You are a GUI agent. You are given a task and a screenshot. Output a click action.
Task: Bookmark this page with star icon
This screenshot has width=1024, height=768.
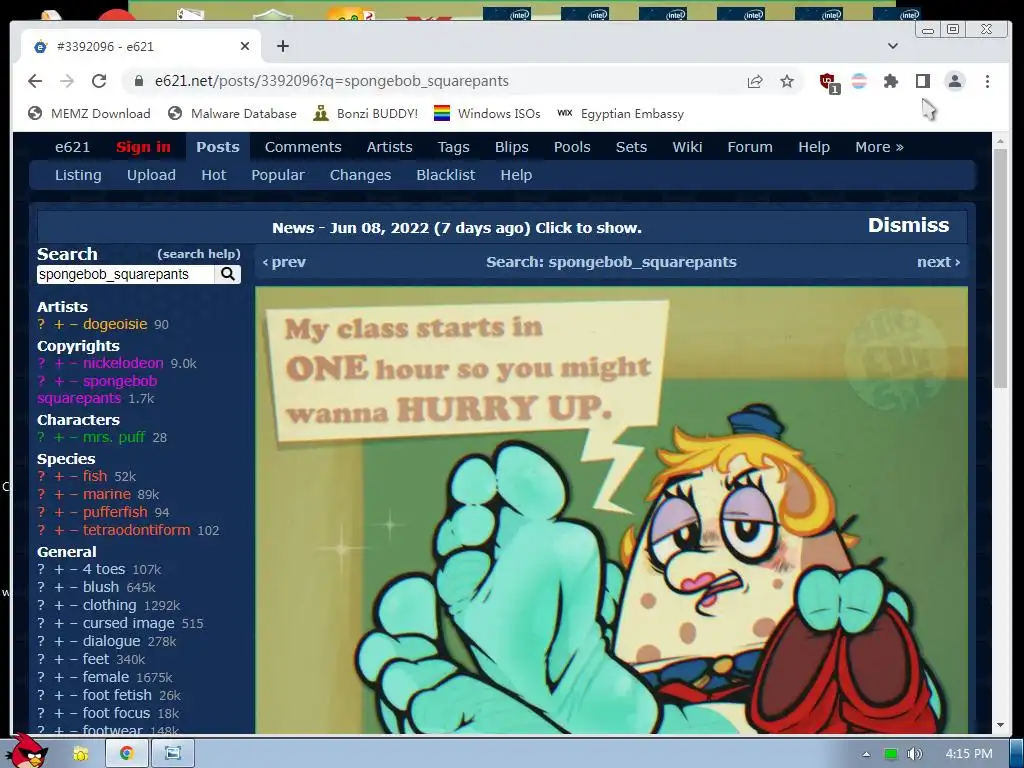pyautogui.click(x=787, y=81)
